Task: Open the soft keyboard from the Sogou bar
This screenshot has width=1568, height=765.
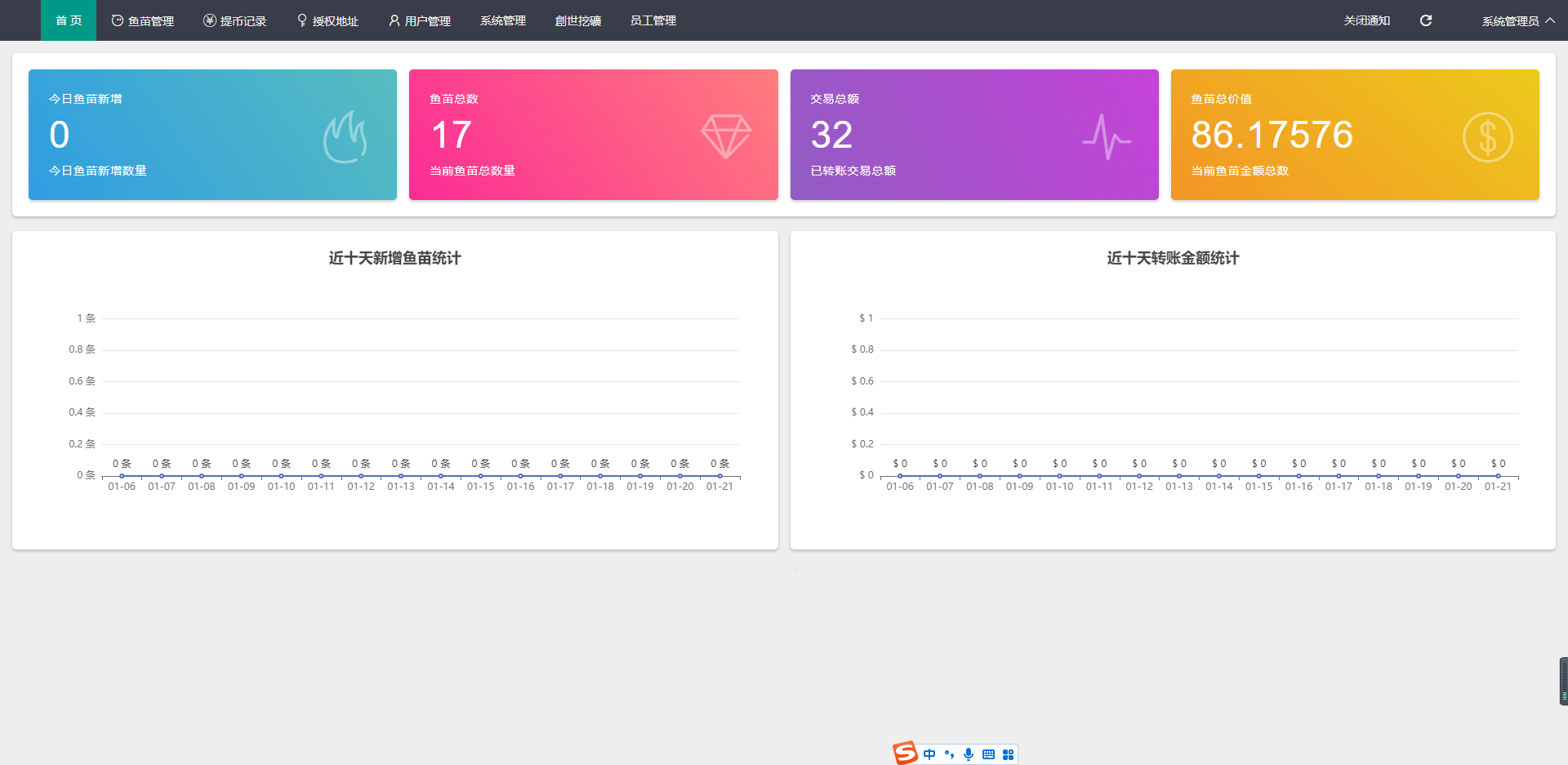Action: (987, 754)
